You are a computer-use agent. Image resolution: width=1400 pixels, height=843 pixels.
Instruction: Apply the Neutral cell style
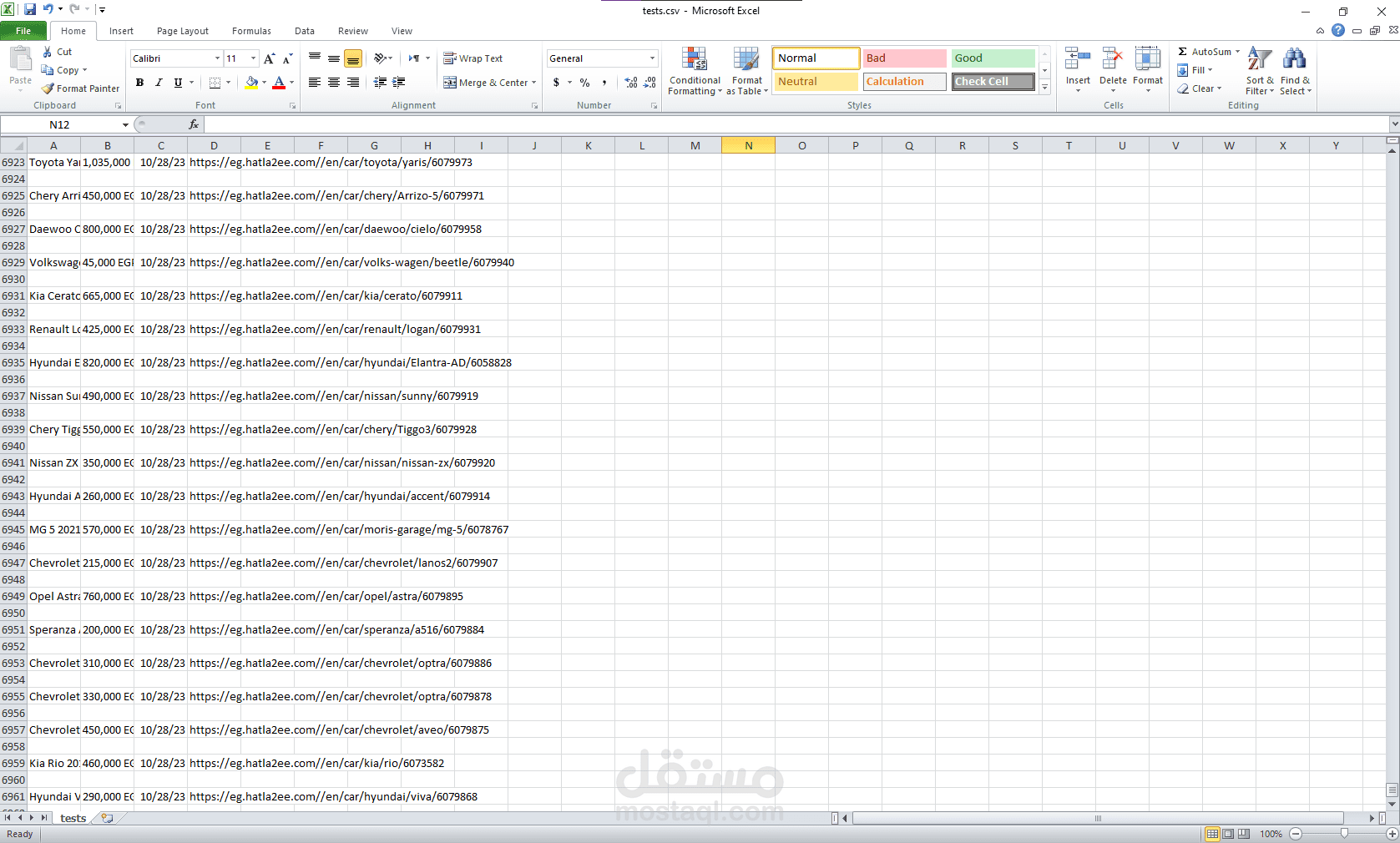tap(816, 82)
